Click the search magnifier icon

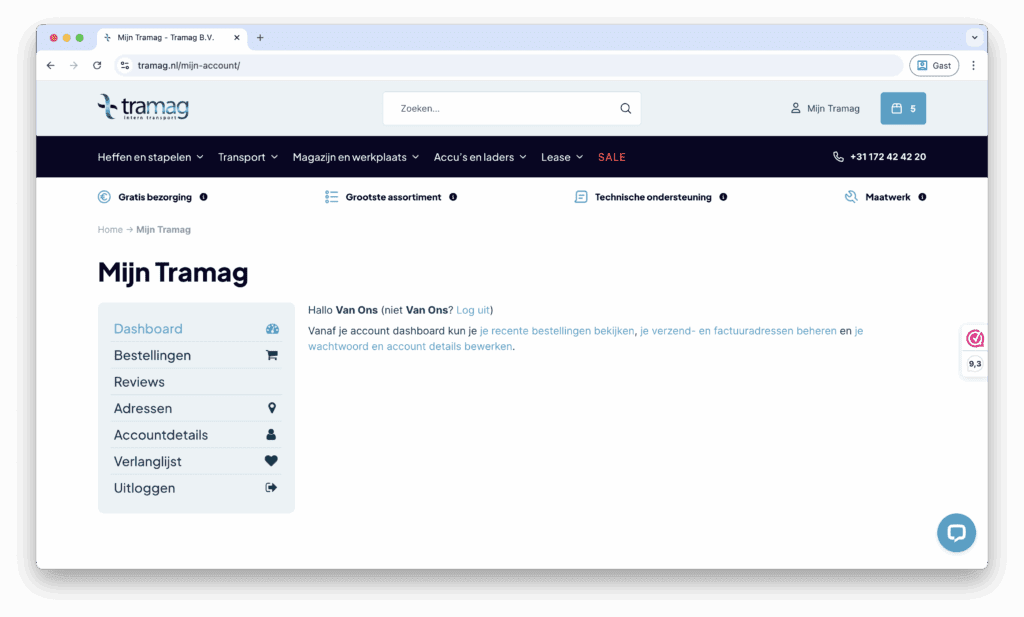pyautogui.click(x=625, y=108)
